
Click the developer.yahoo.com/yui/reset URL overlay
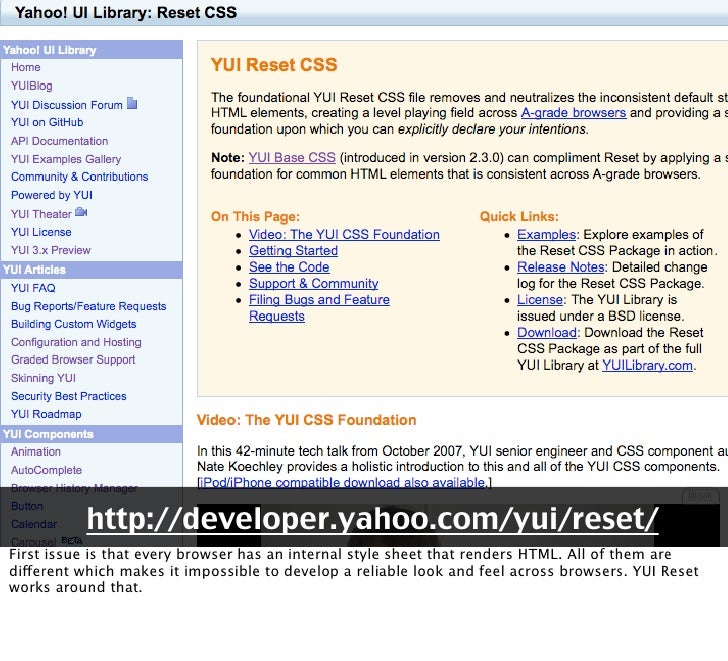372,518
